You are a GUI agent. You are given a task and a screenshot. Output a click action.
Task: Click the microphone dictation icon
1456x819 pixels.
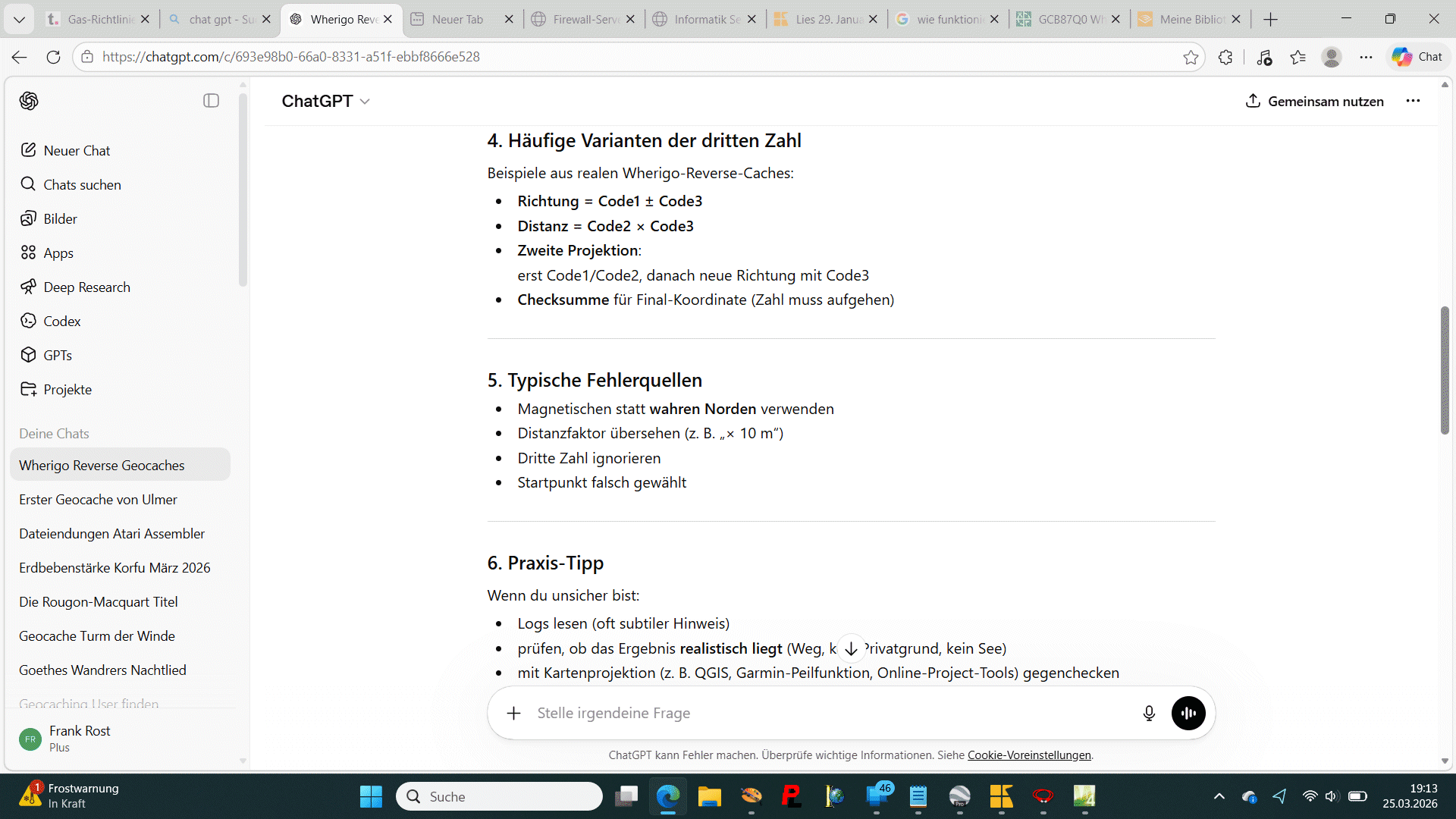(x=1149, y=713)
